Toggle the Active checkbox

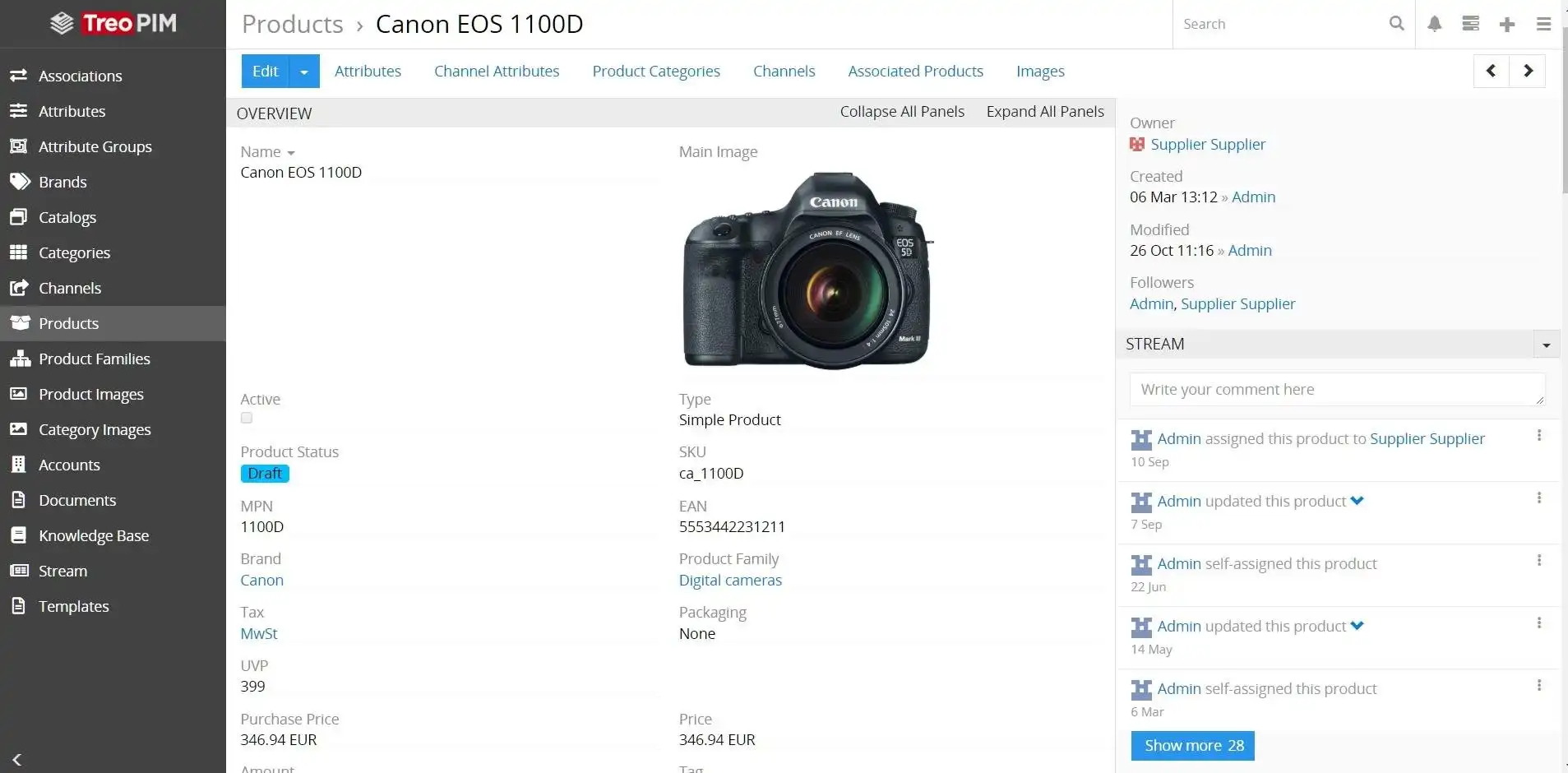click(x=247, y=418)
